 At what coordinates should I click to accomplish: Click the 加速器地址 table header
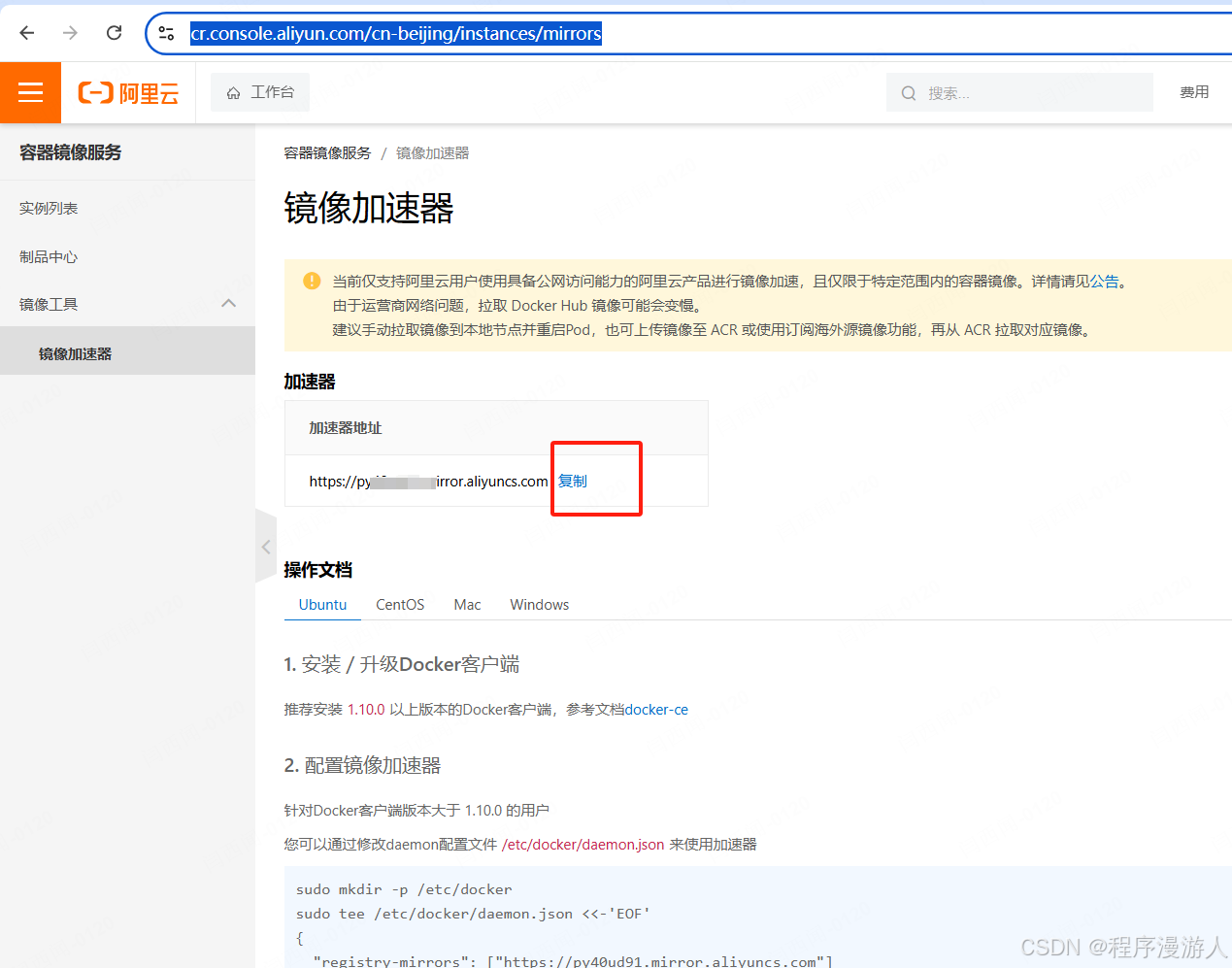tap(346, 428)
